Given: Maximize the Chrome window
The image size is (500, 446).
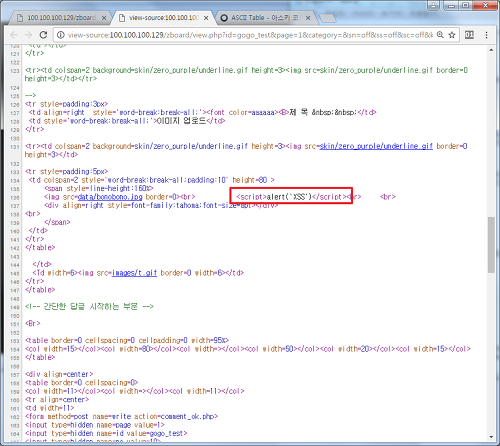Looking at the screenshot, I should [466, 5].
